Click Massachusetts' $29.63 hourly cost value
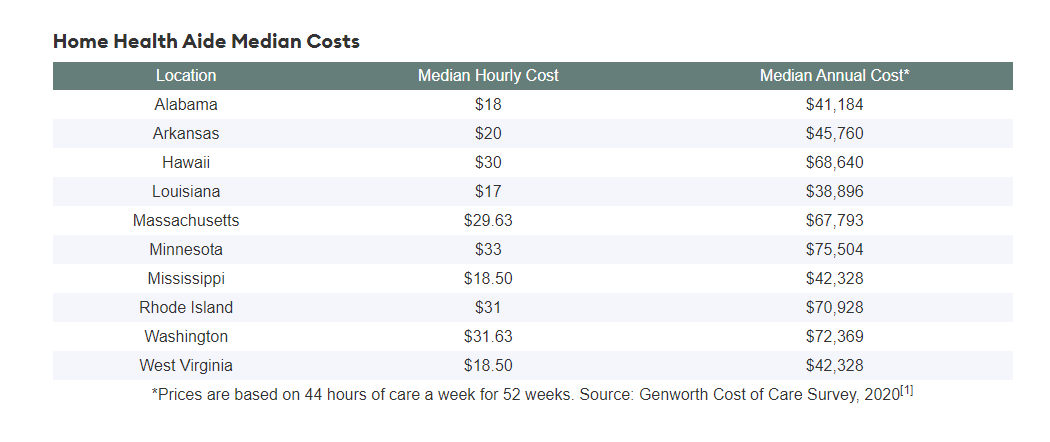The height and width of the screenshot is (442, 1050). [x=488, y=220]
